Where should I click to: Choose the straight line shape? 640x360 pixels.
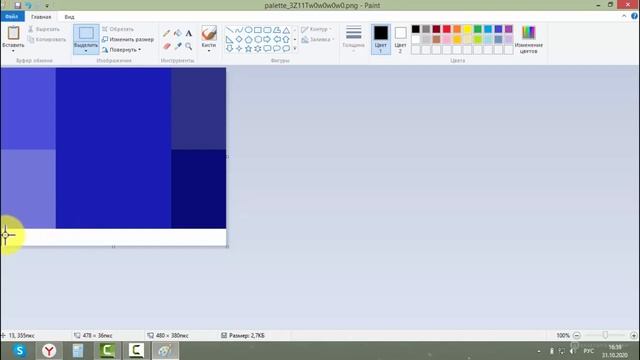[x=229, y=30]
